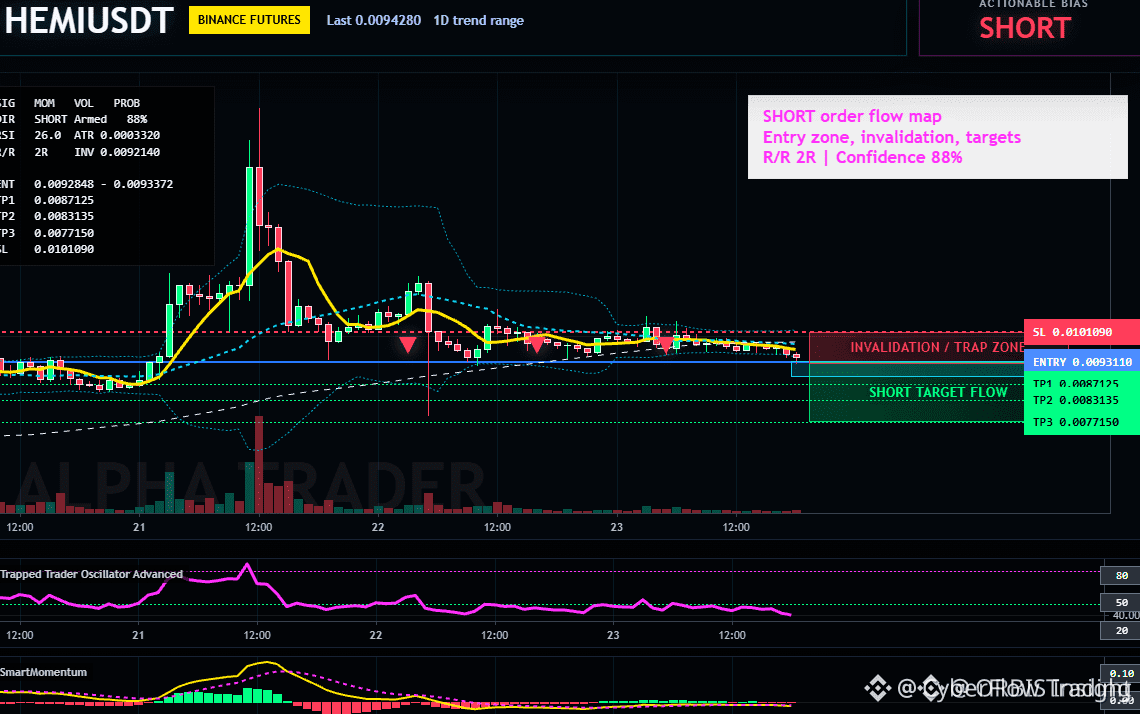This screenshot has height=714, width=1140.
Task: Click the 80 level on oscillator scale
Action: coord(1122,575)
